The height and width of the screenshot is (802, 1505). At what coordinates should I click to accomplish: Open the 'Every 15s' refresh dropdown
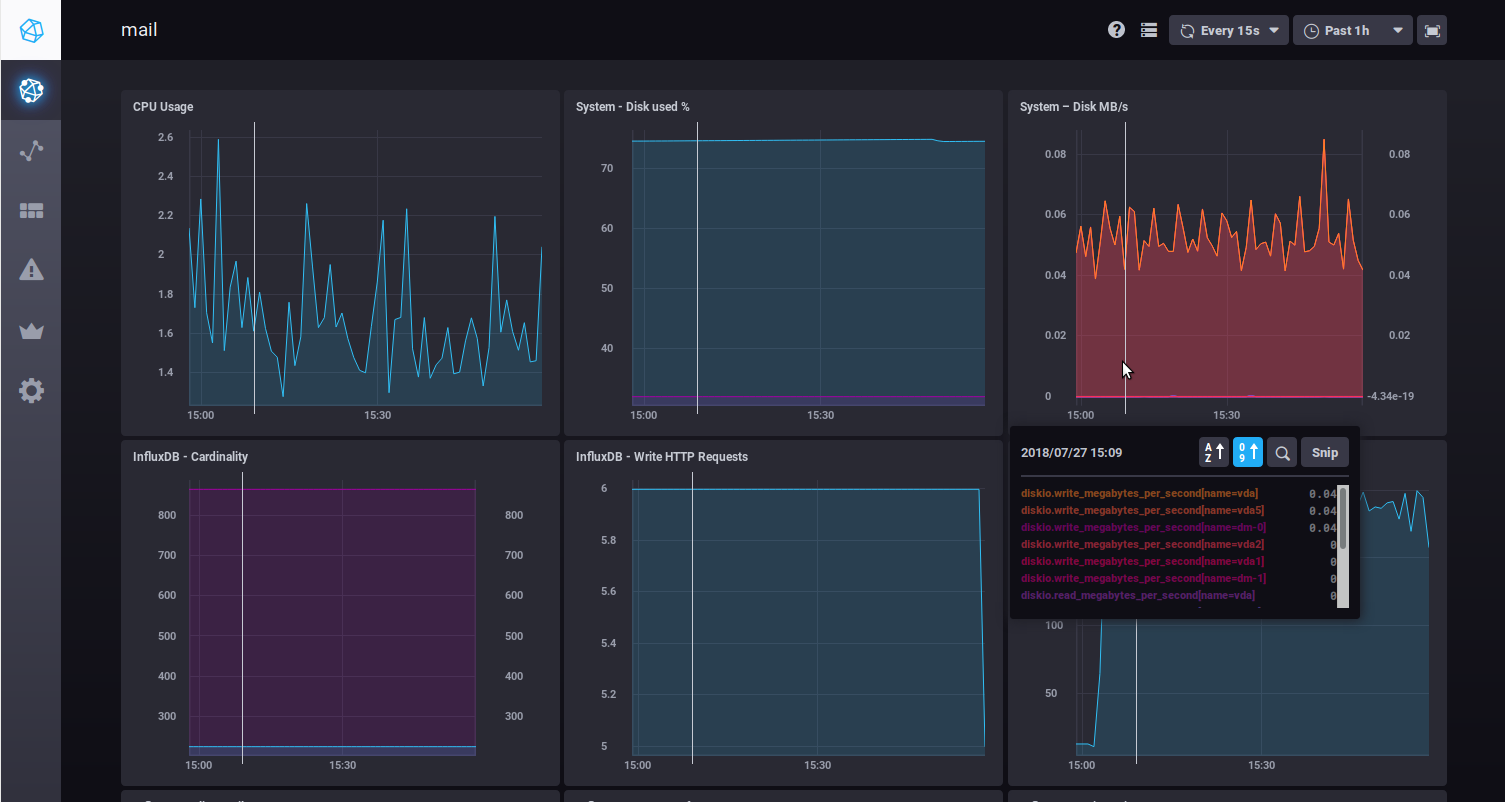tap(1228, 30)
